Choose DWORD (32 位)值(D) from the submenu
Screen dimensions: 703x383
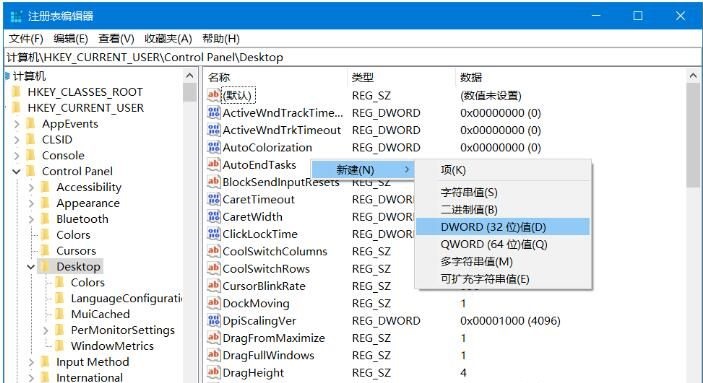pos(502,227)
